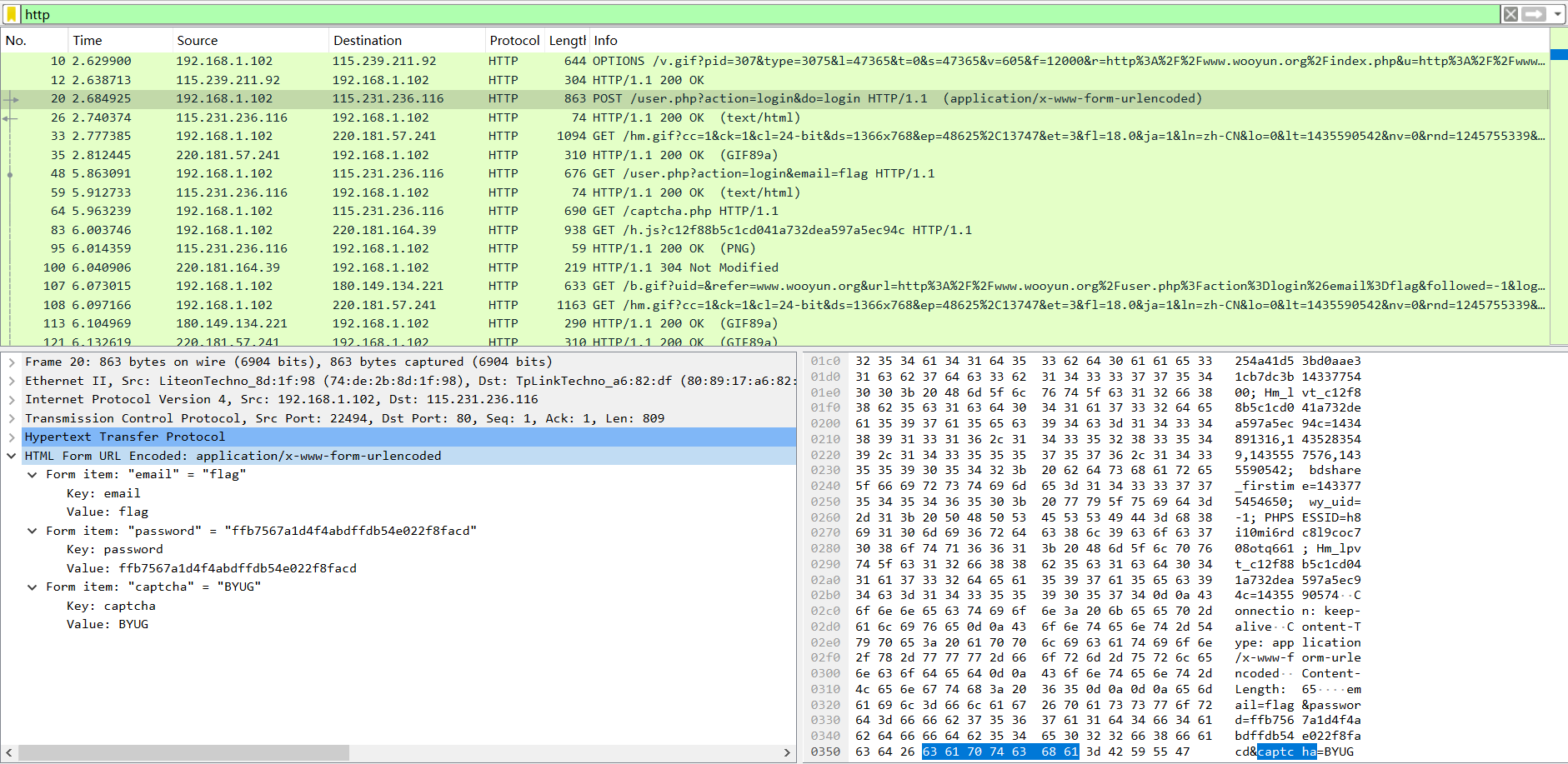Click highlighted captcha hex bytes
Viewport: 1568px width, 764px height.
(1000, 752)
